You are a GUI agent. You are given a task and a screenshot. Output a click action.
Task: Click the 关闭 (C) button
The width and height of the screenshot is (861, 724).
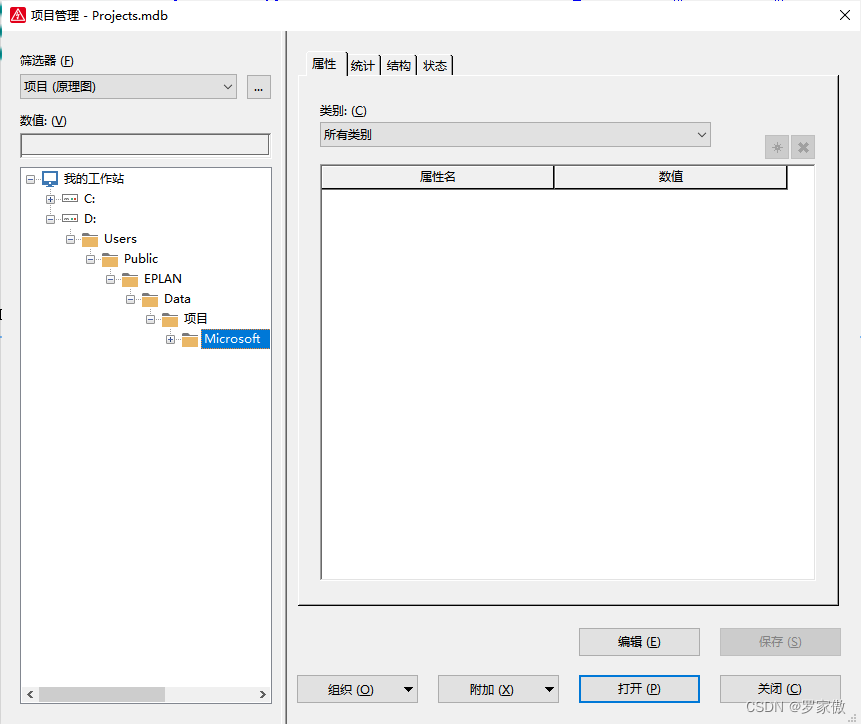pos(780,689)
